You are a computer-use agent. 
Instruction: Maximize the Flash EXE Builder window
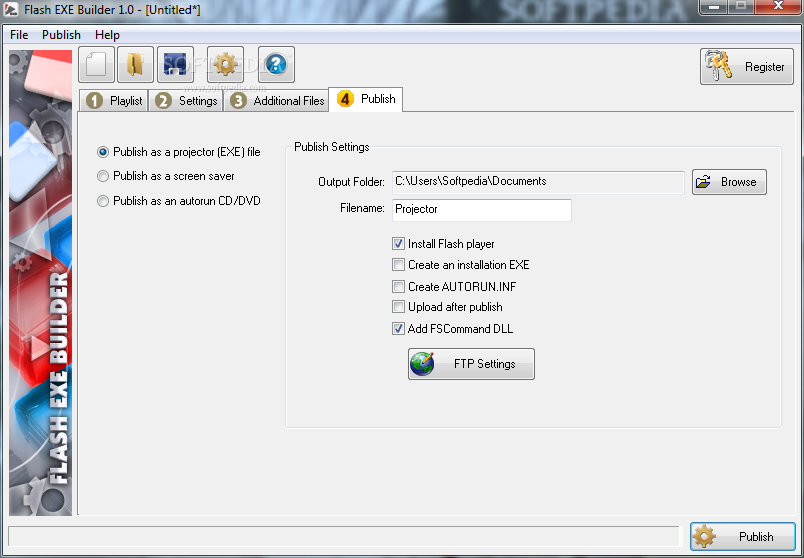(741, 7)
